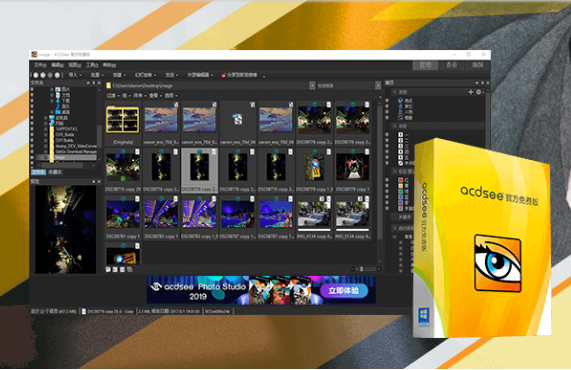The image size is (571, 370).
Task: Expand the CHS_Builds folder tree node
Action: pyautogui.click(x=46, y=134)
